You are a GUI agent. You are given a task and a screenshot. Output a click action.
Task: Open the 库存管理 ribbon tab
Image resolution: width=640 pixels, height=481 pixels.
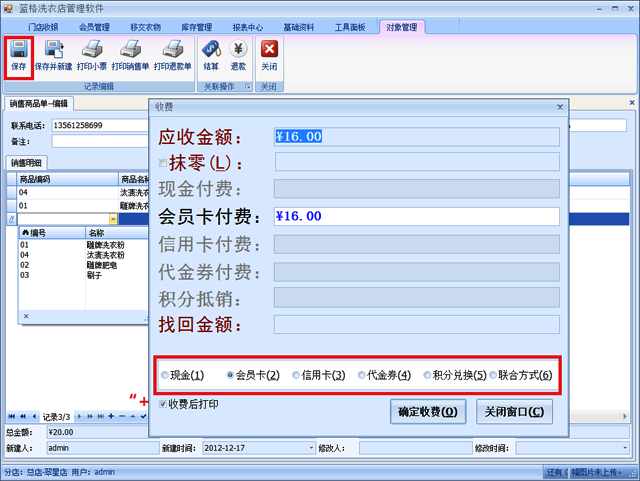pyautogui.click(x=196, y=27)
